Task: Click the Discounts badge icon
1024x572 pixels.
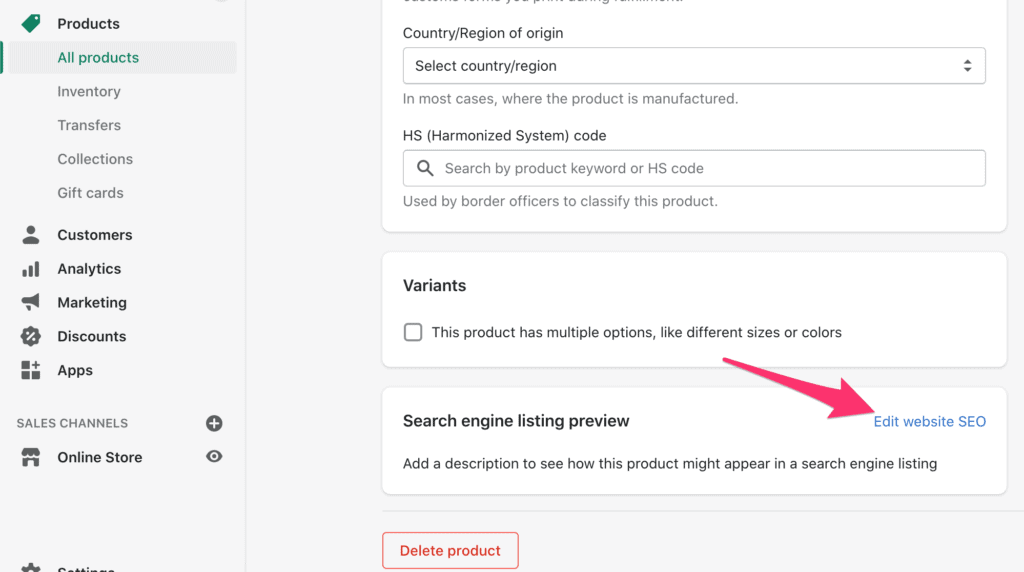Action: point(31,336)
